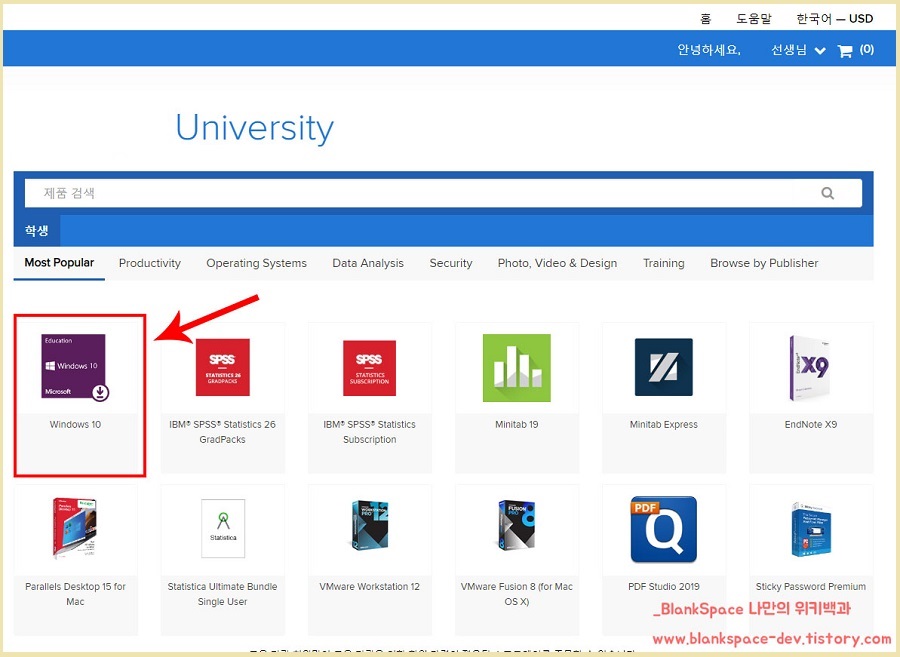Switch to the Training tab
Image resolution: width=900 pixels, height=657 pixels.
tap(664, 263)
